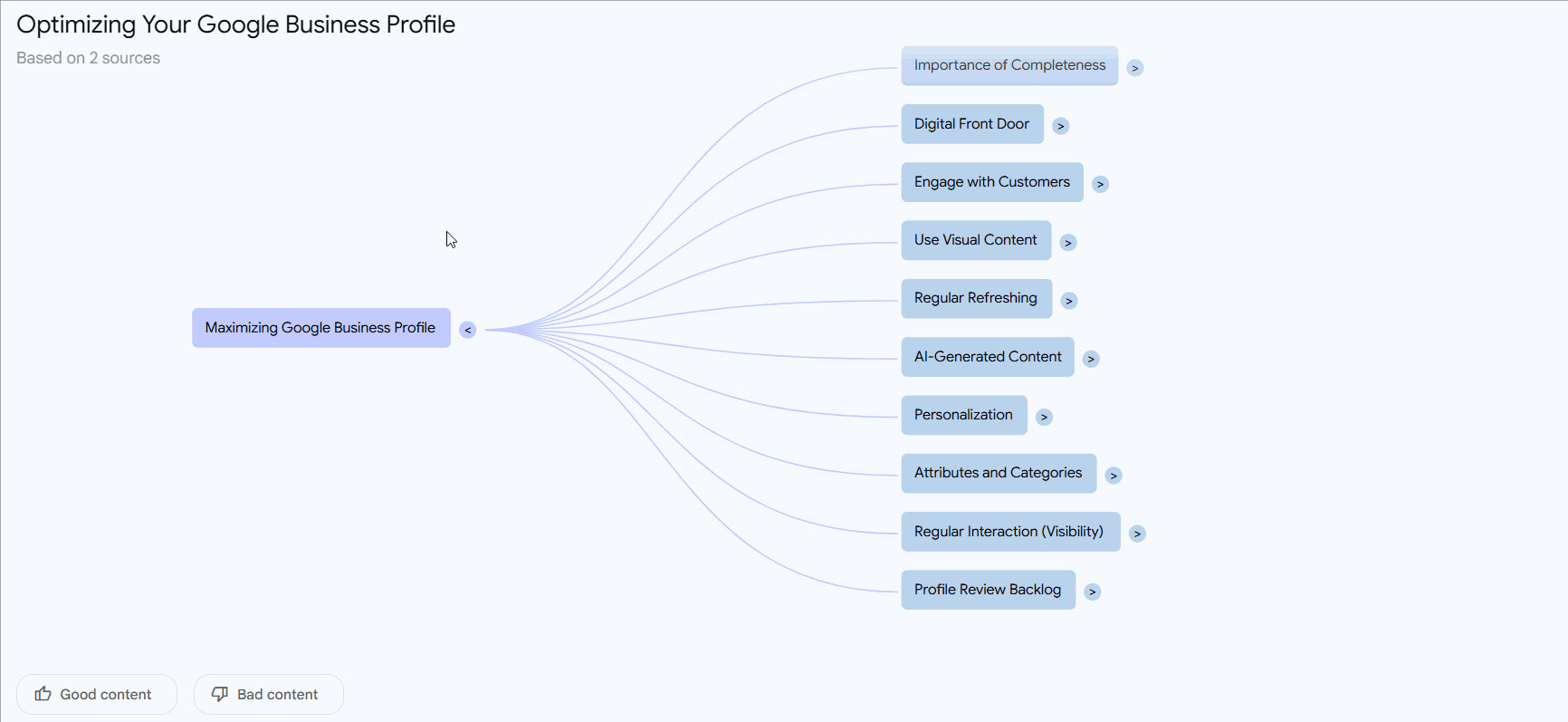Click the Optimizing Your Google Business Profile title
This screenshot has height=722, width=1568.
pos(235,24)
